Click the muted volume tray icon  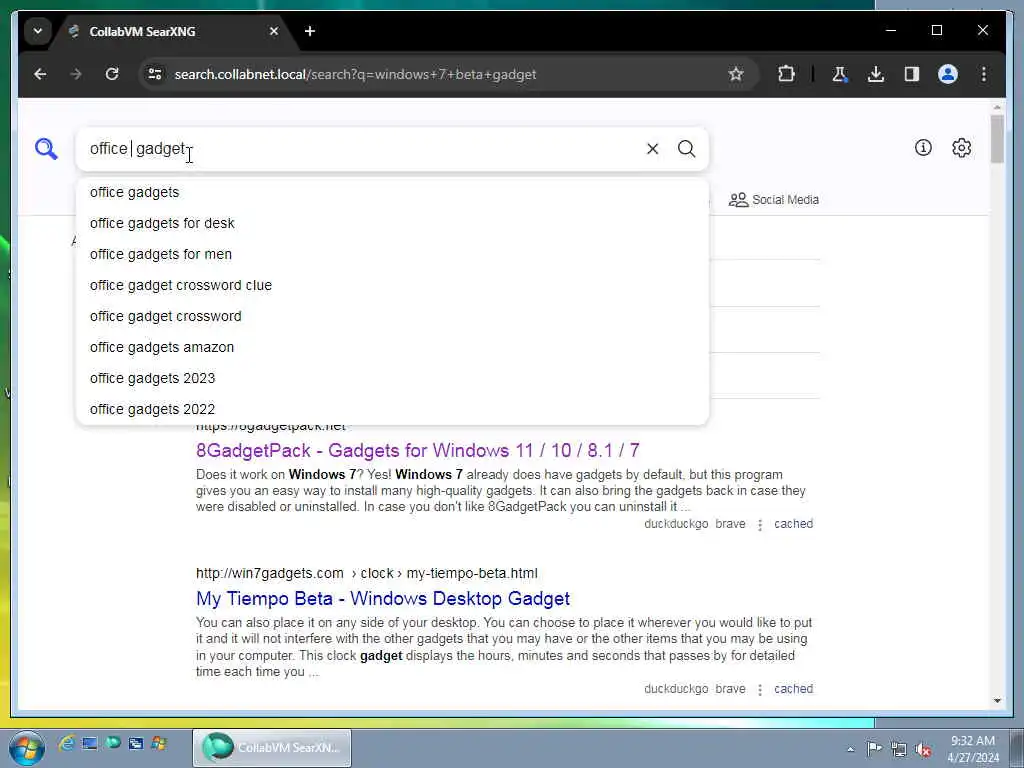pos(923,749)
